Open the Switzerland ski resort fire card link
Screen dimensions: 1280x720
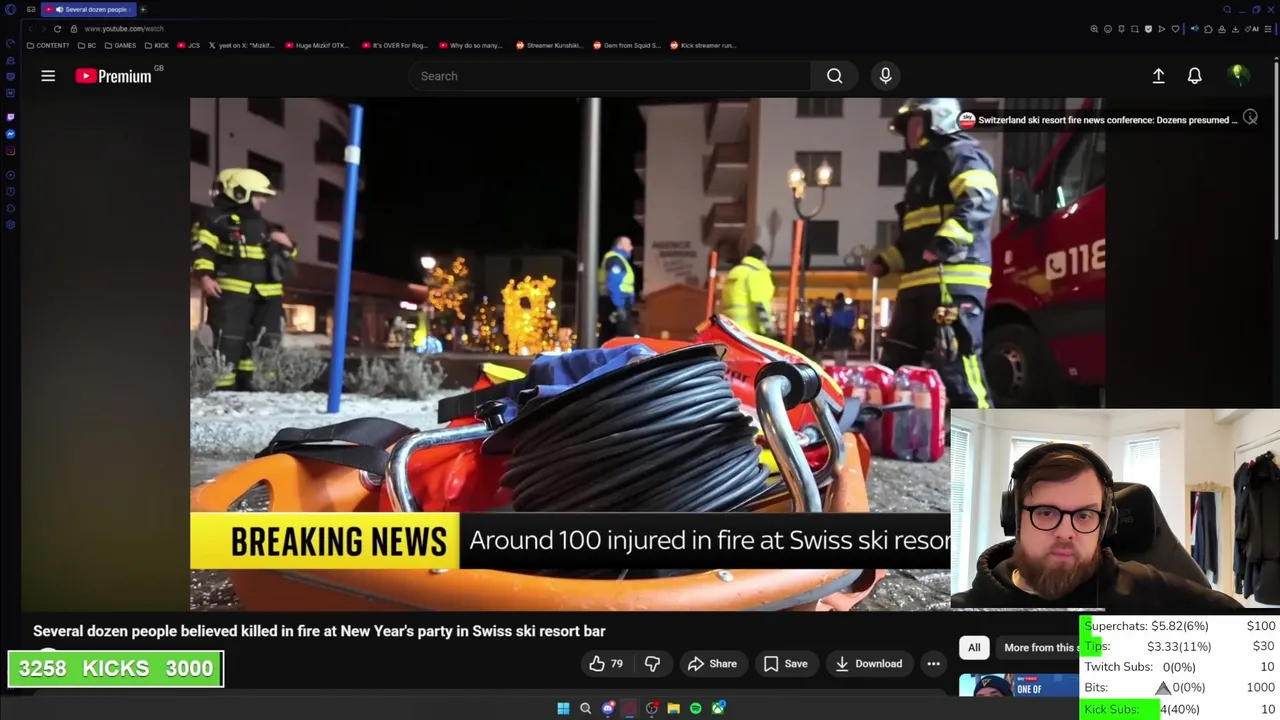click(x=1097, y=120)
